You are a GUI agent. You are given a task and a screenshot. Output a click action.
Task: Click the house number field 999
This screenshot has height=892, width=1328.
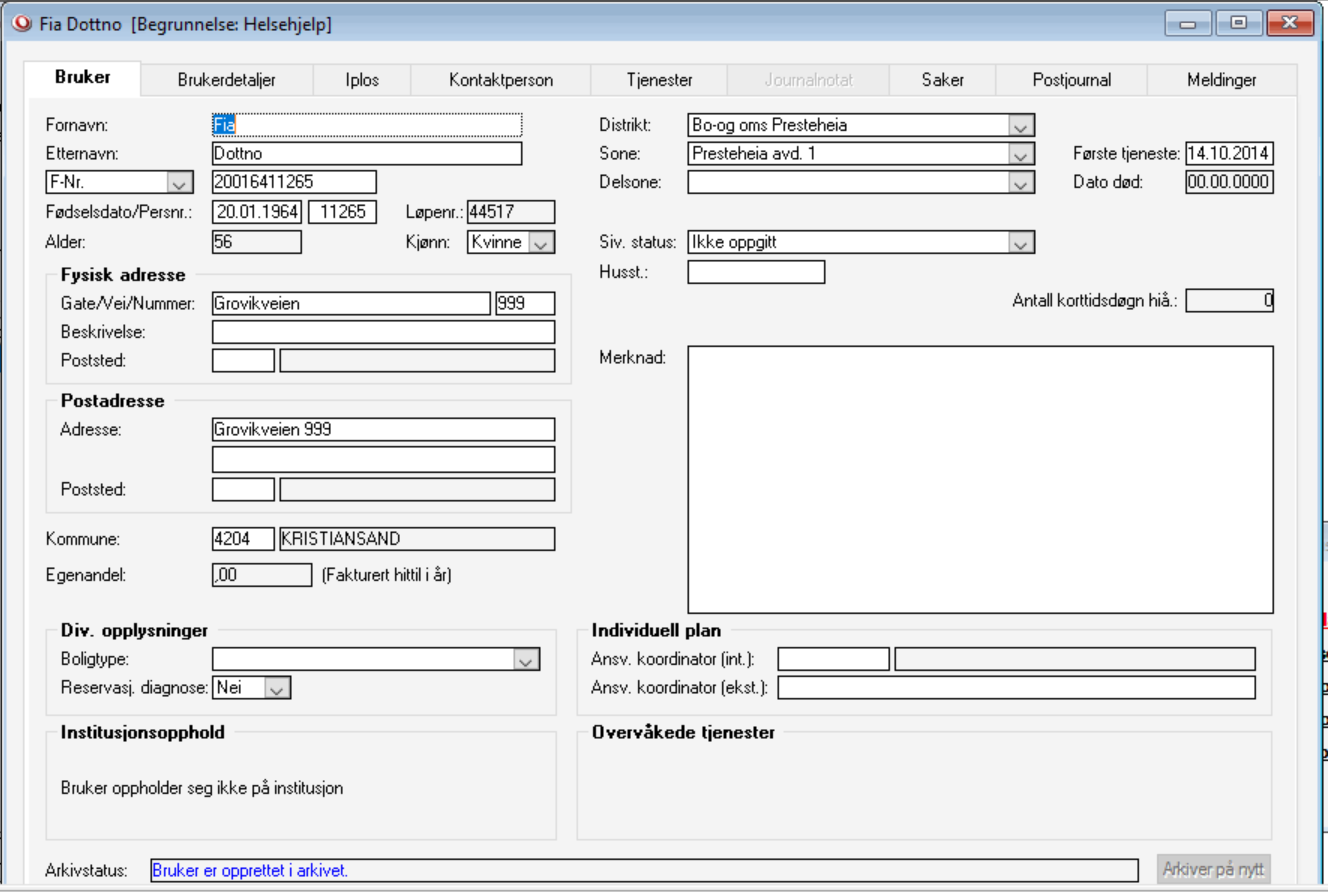coord(524,304)
